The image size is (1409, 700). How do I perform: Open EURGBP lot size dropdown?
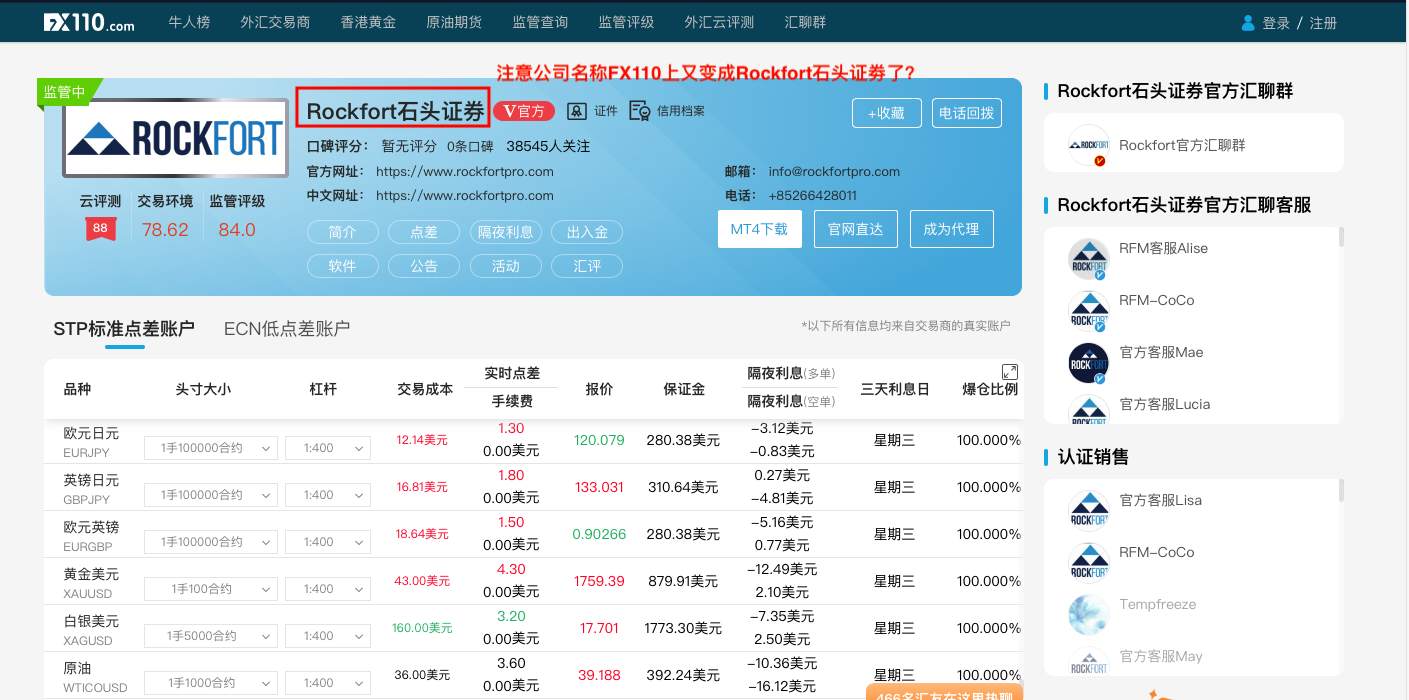coord(210,542)
